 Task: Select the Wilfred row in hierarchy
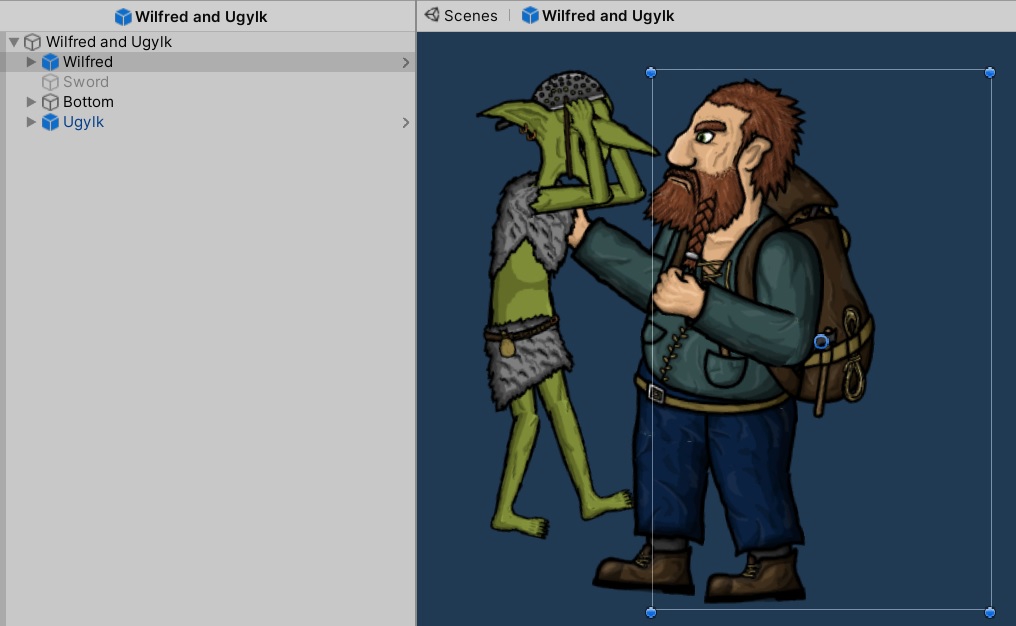point(210,62)
